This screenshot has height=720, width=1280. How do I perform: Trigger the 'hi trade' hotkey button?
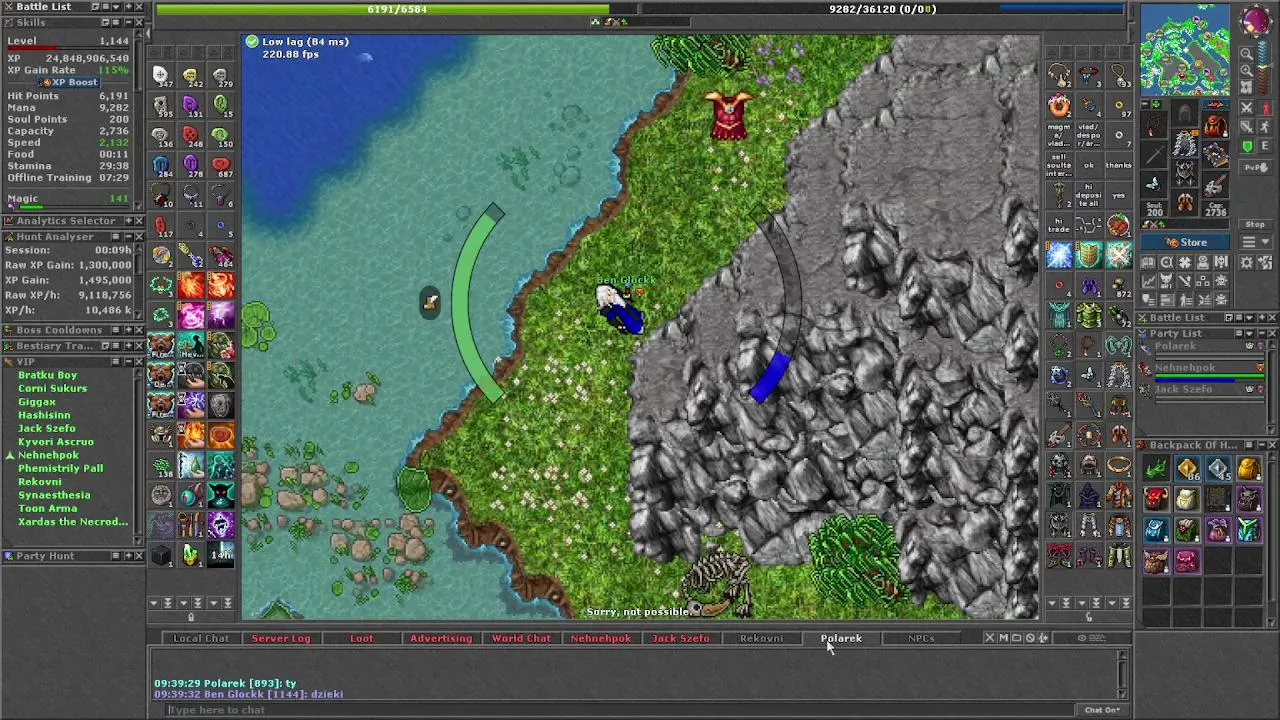(x=1059, y=225)
